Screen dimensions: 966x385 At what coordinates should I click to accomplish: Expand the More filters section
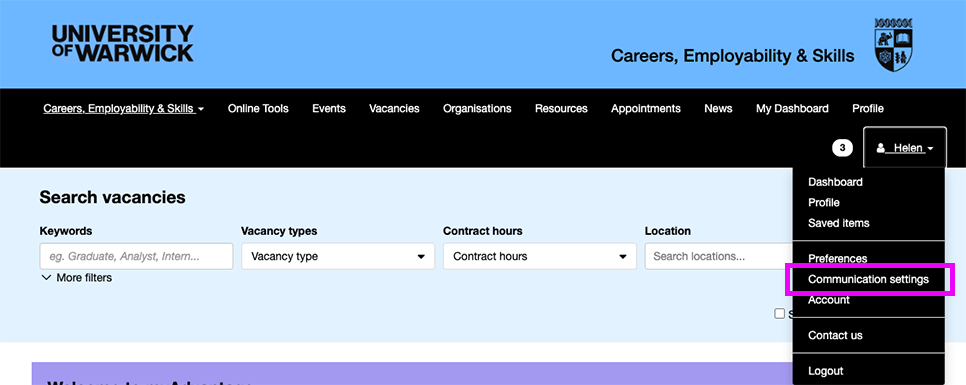[x=76, y=278]
